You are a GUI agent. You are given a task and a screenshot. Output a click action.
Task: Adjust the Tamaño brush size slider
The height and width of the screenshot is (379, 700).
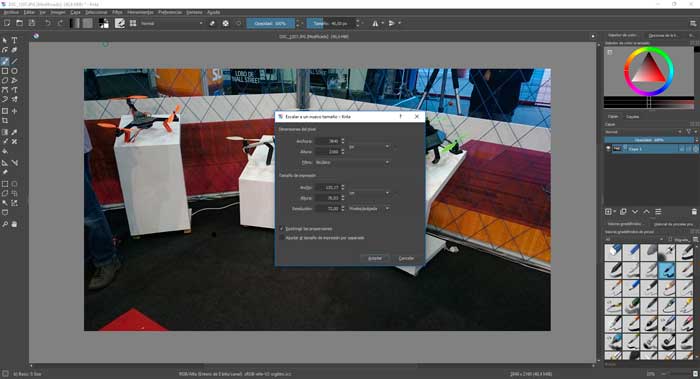pos(330,23)
